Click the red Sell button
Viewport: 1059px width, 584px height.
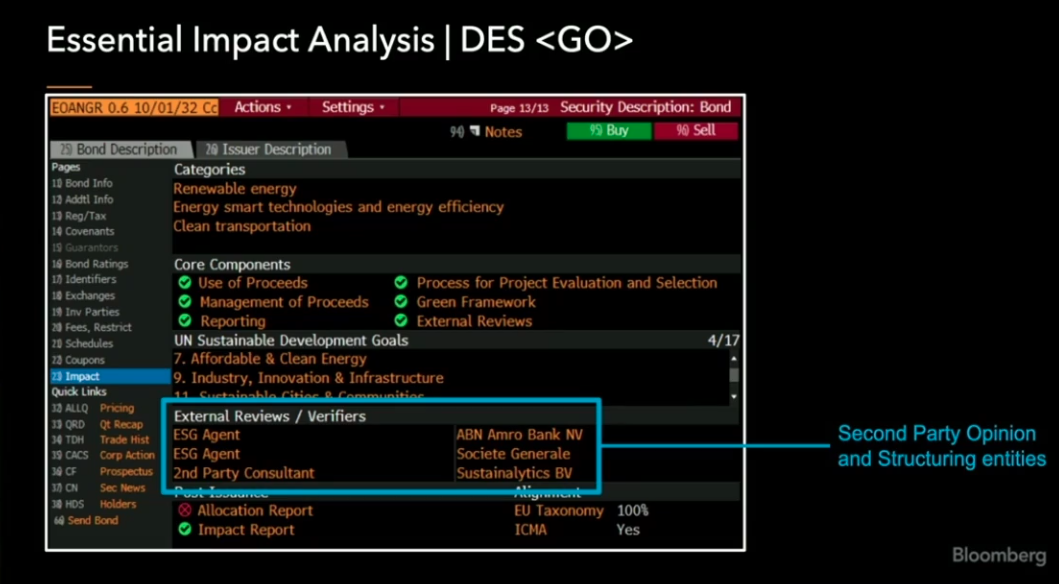pos(696,131)
